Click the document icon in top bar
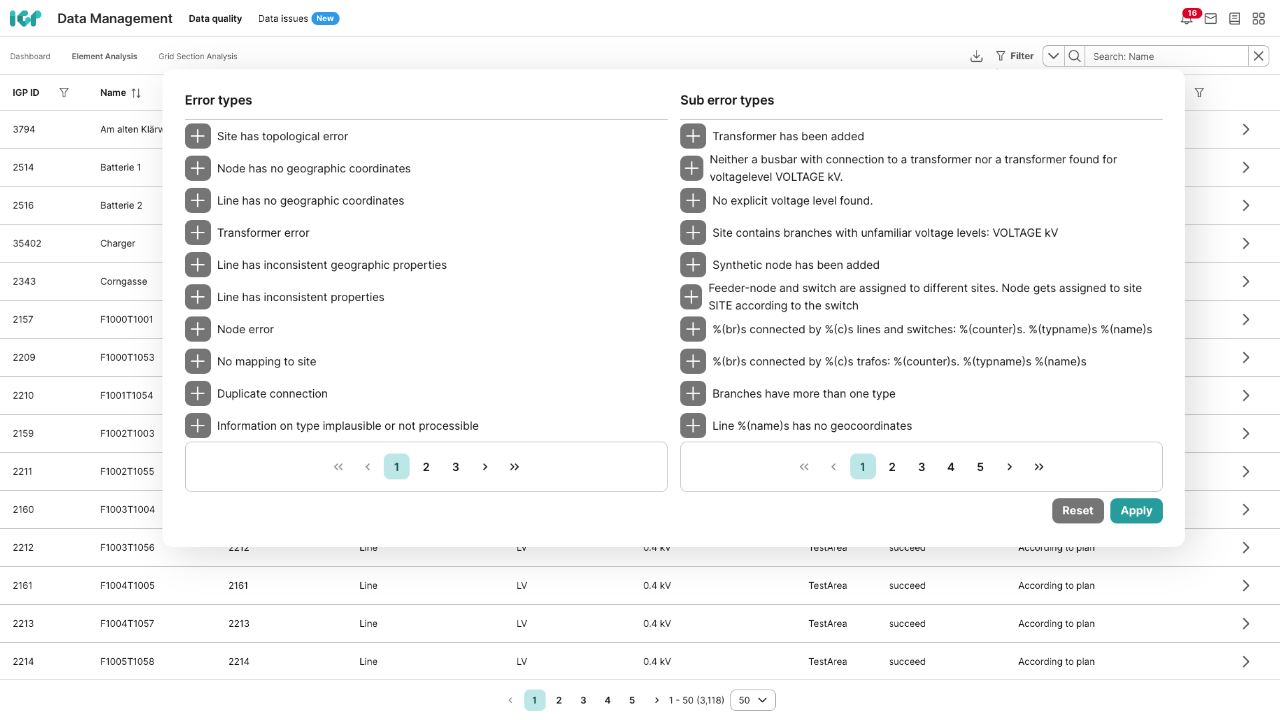 (1235, 19)
